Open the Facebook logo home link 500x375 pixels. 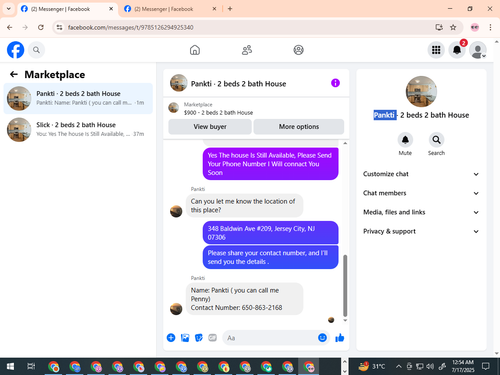pyautogui.click(x=15, y=50)
